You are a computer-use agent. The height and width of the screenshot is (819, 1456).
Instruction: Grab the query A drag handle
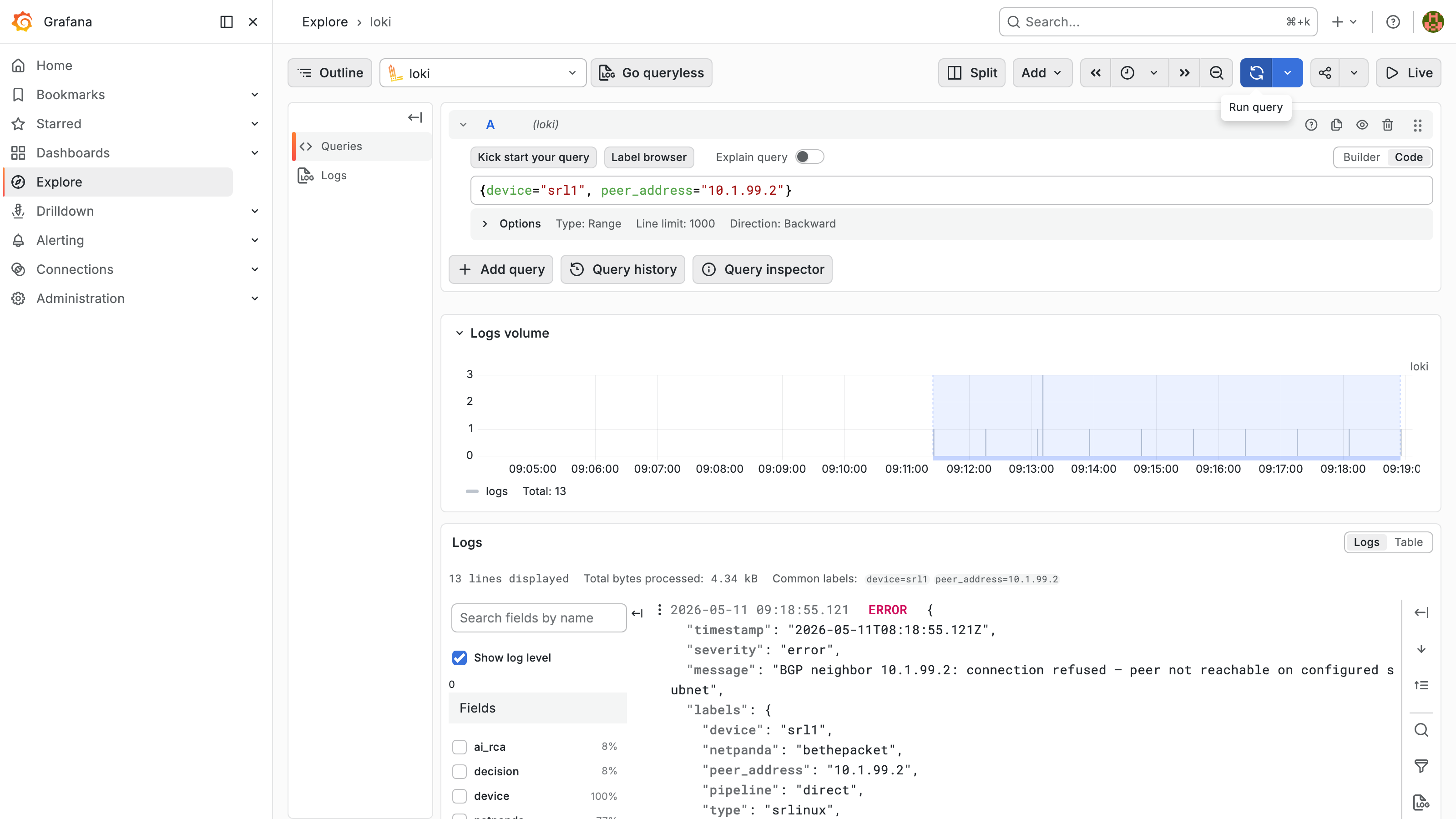click(x=1418, y=125)
